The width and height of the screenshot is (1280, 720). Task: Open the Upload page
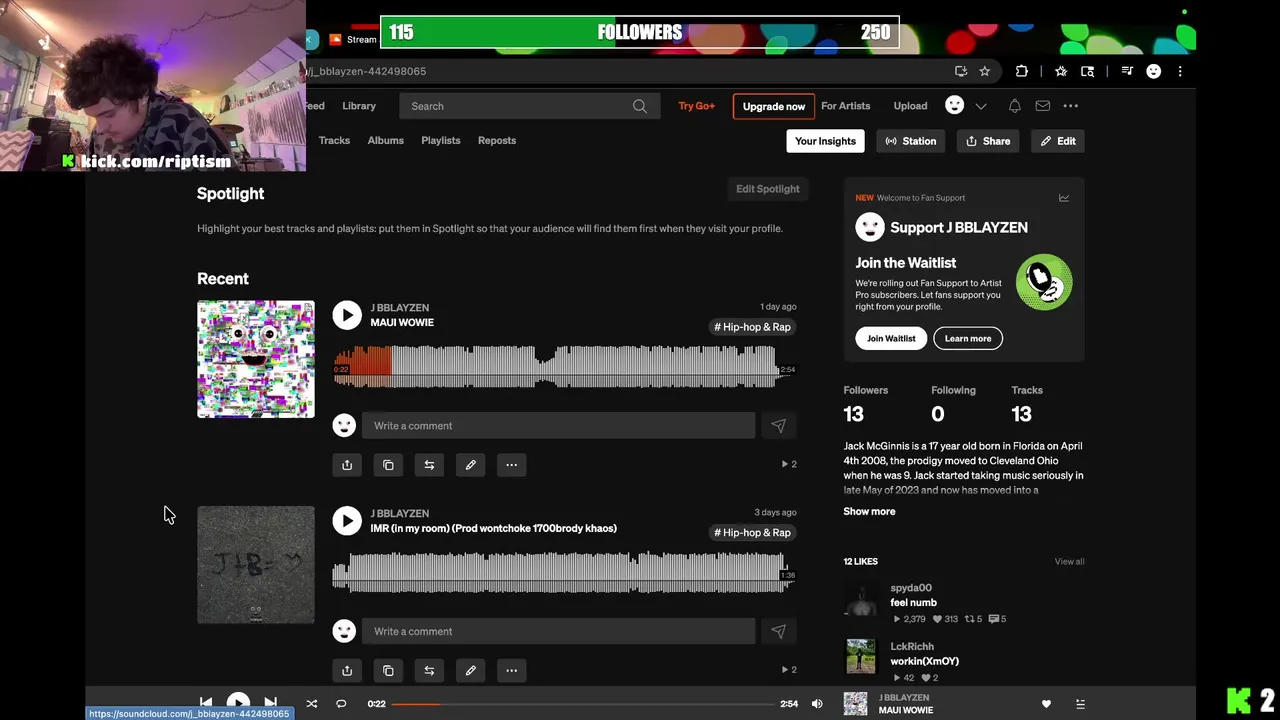910,106
